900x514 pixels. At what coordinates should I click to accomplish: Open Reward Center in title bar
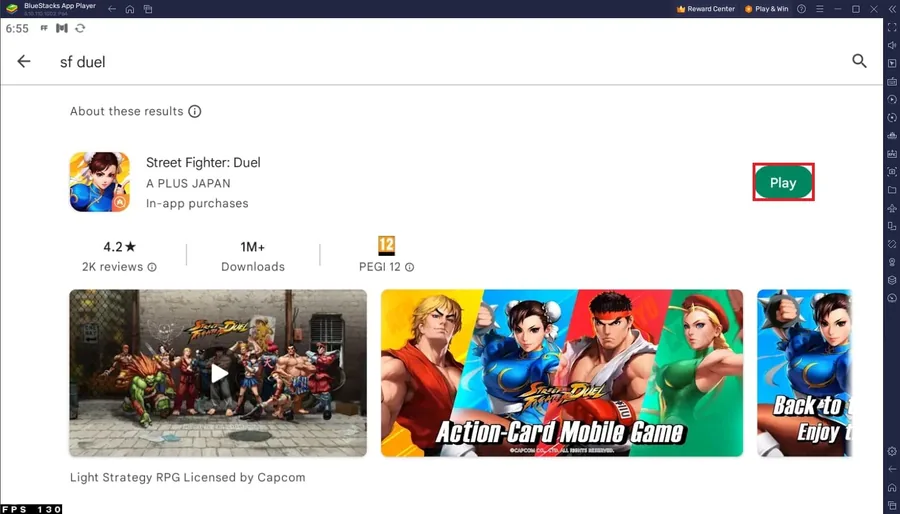point(705,9)
